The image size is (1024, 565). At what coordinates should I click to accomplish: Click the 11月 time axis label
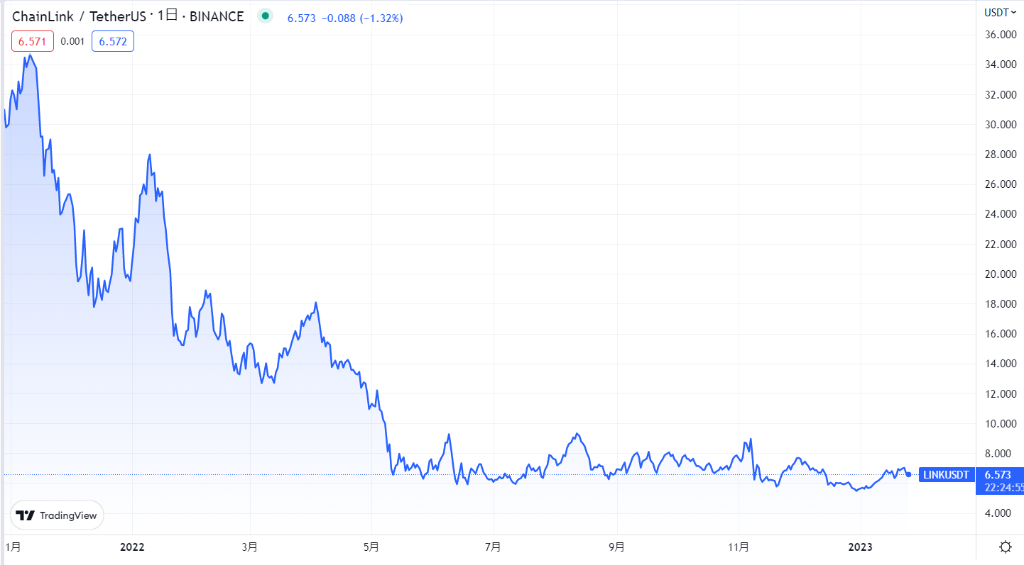(739, 547)
